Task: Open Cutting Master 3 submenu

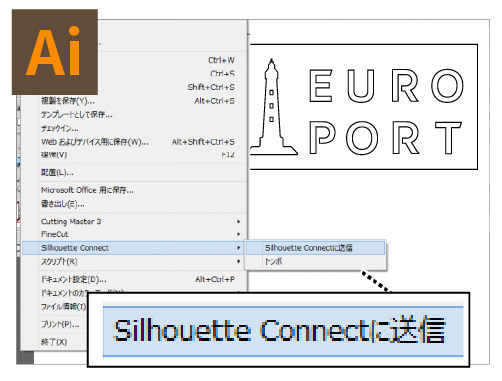Action: 133,221
